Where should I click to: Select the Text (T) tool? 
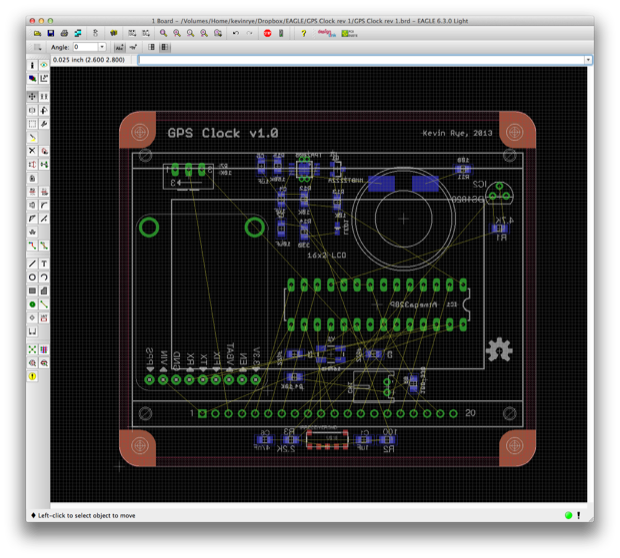pos(44,264)
